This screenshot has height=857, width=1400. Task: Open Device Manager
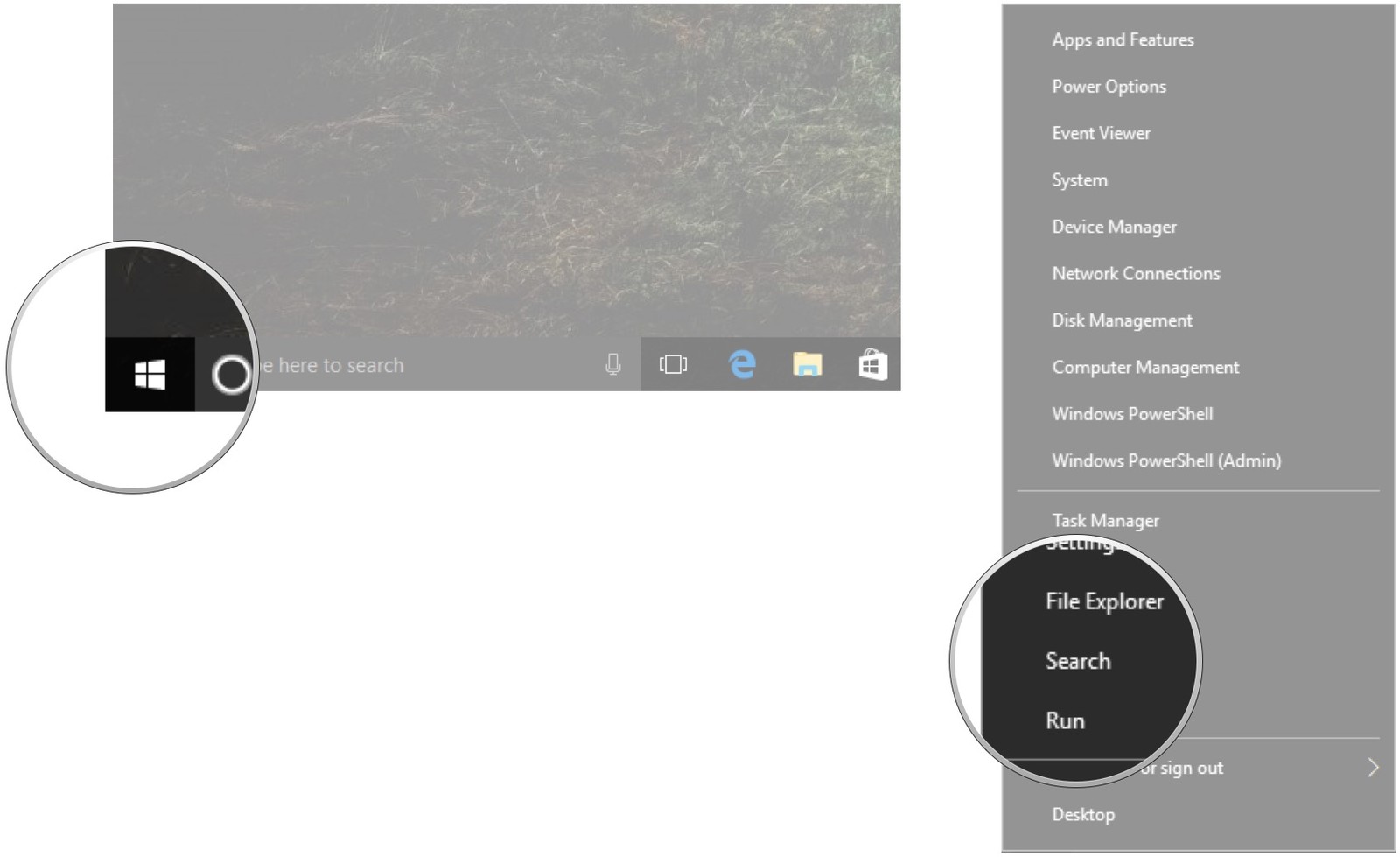[x=1115, y=227]
